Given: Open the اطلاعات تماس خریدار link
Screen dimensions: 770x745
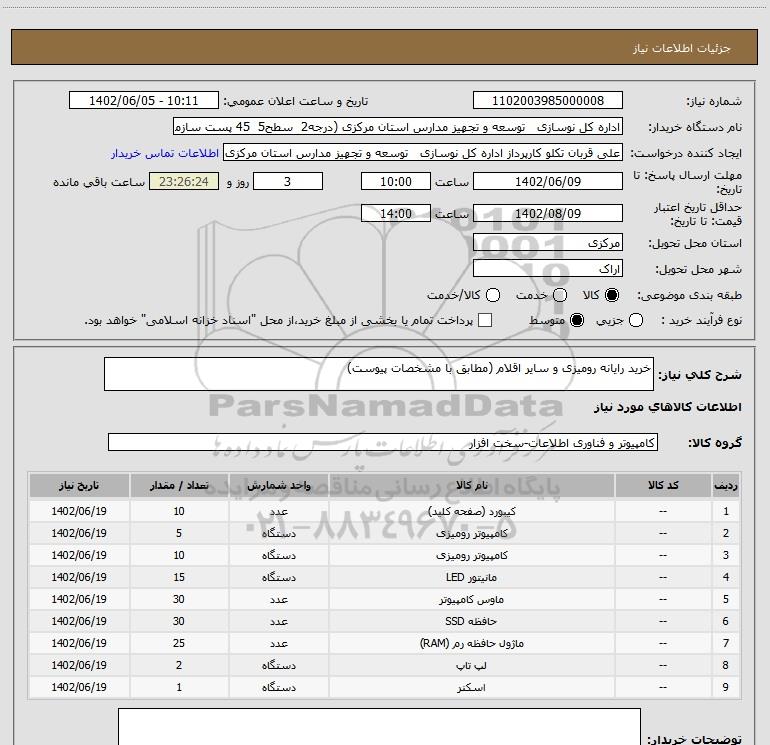Looking at the screenshot, I should click(x=165, y=153).
